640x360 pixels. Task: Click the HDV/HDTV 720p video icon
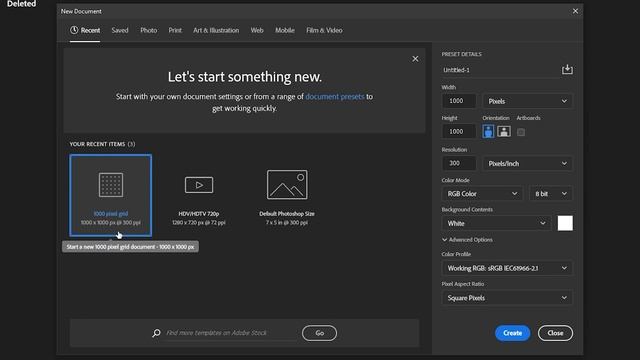pos(199,185)
